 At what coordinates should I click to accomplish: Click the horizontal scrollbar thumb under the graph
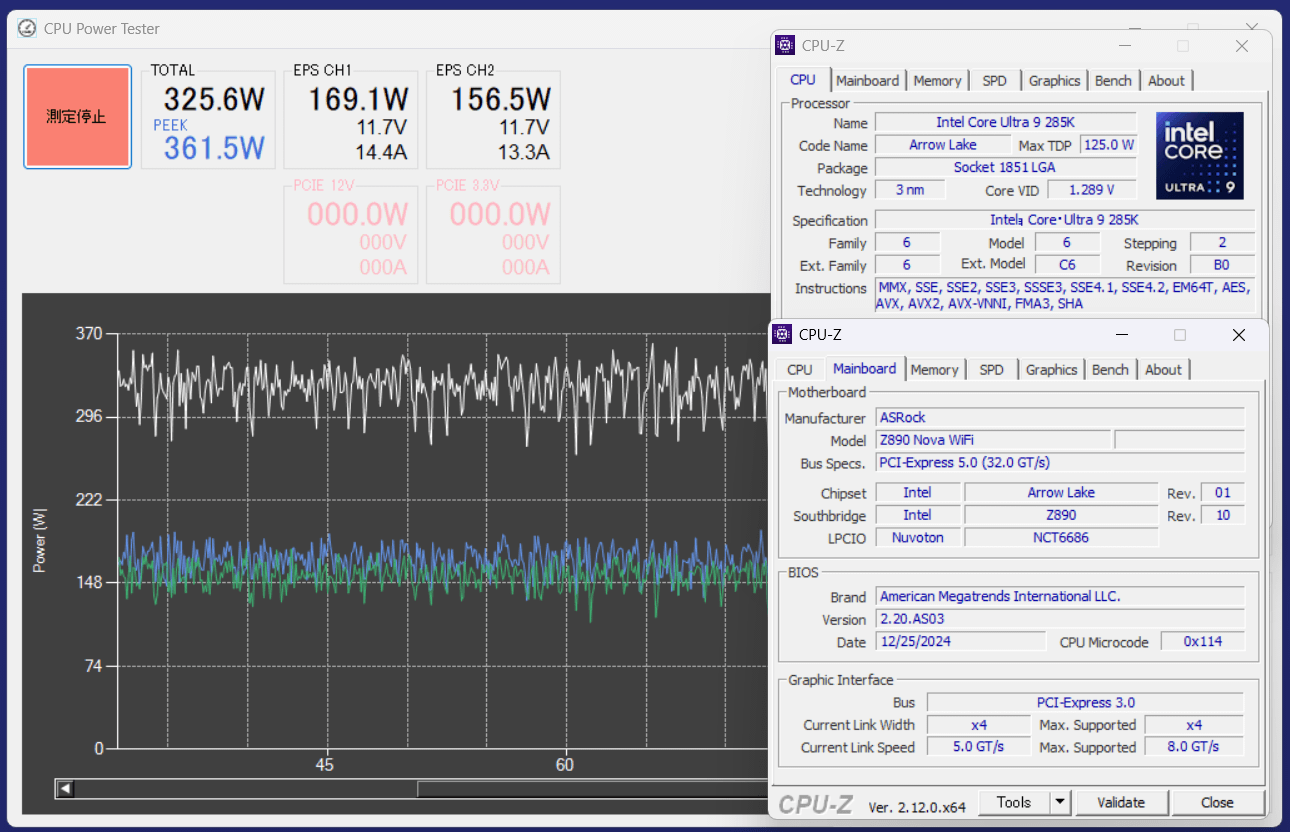pos(592,789)
